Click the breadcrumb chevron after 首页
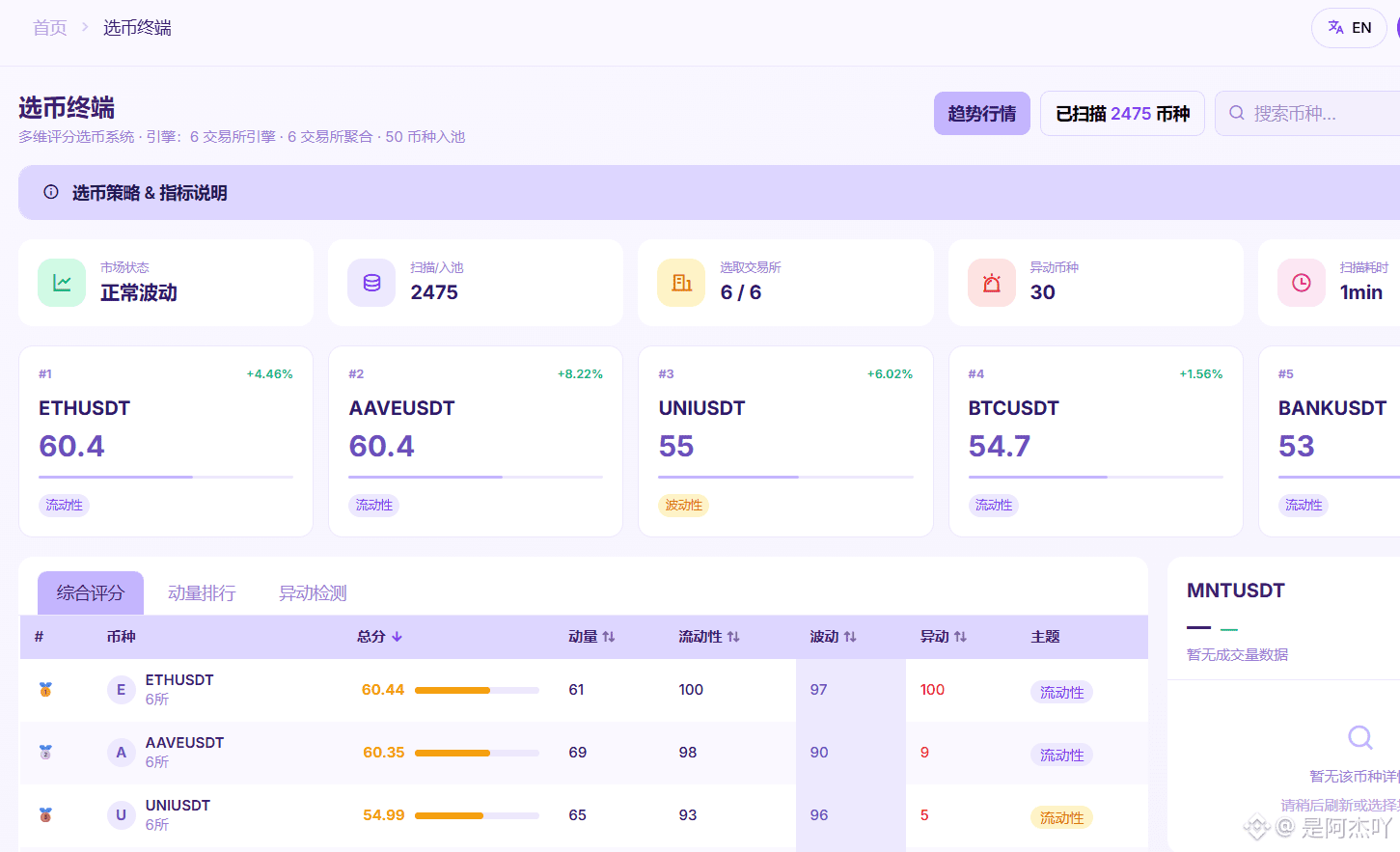This screenshot has width=1400, height=852. coord(85,27)
